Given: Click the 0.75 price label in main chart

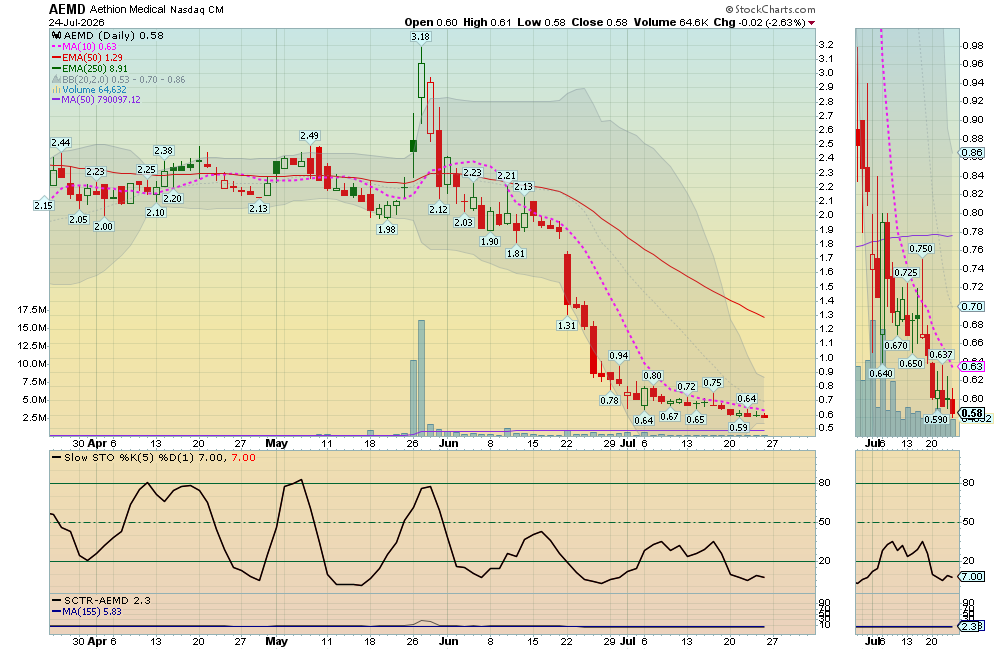Looking at the screenshot, I should click(x=712, y=383).
